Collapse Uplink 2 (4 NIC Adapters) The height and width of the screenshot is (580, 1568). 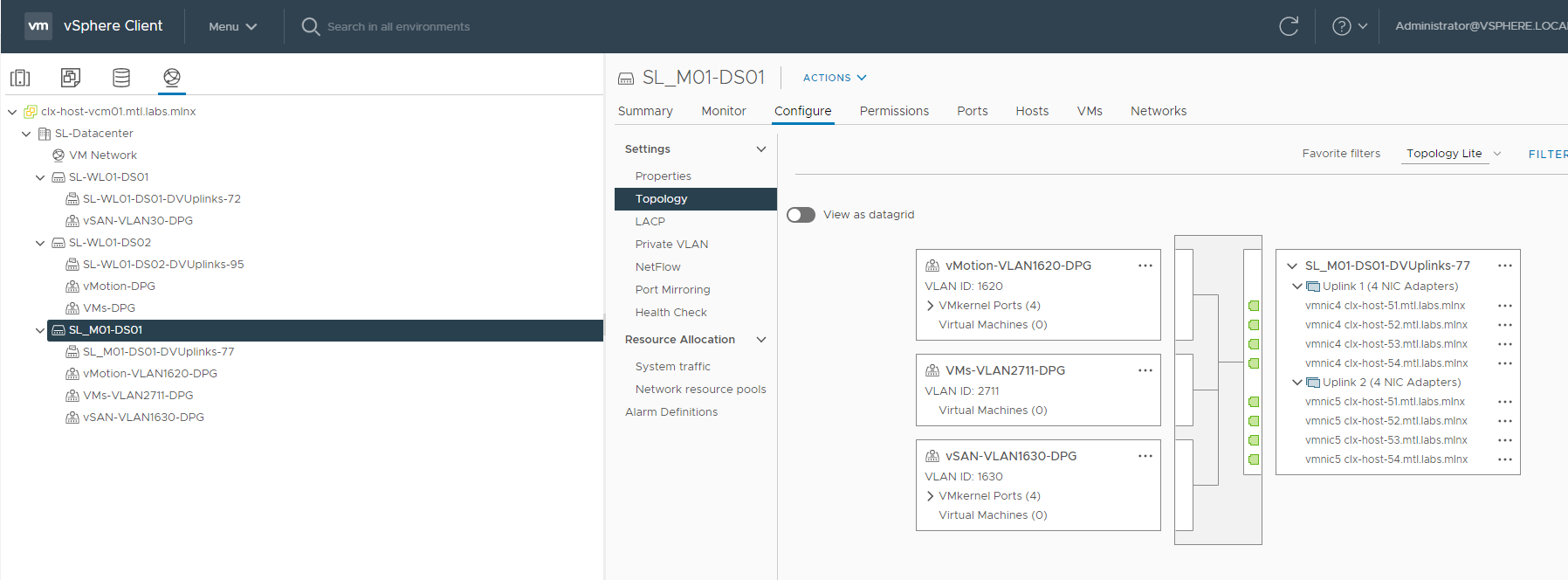(x=1297, y=383)
